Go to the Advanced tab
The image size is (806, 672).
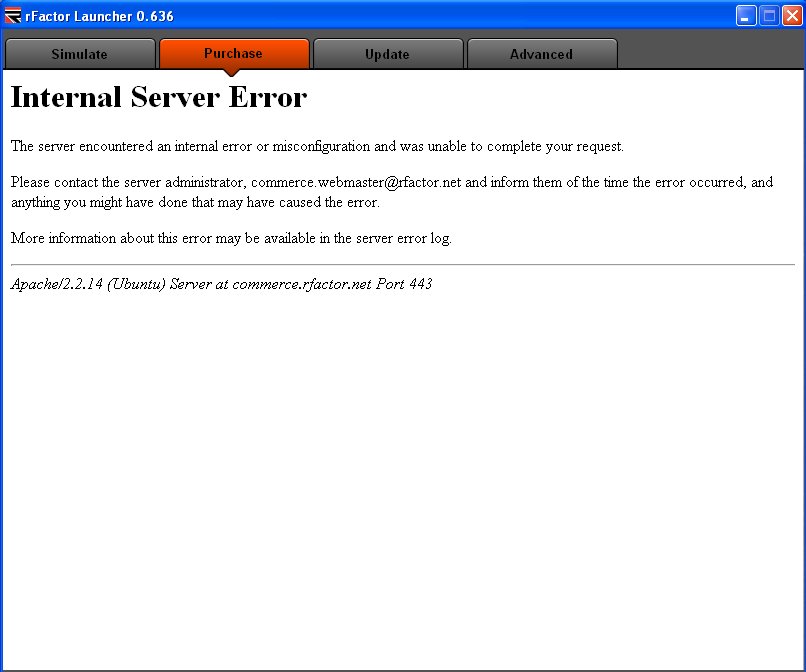541,54
